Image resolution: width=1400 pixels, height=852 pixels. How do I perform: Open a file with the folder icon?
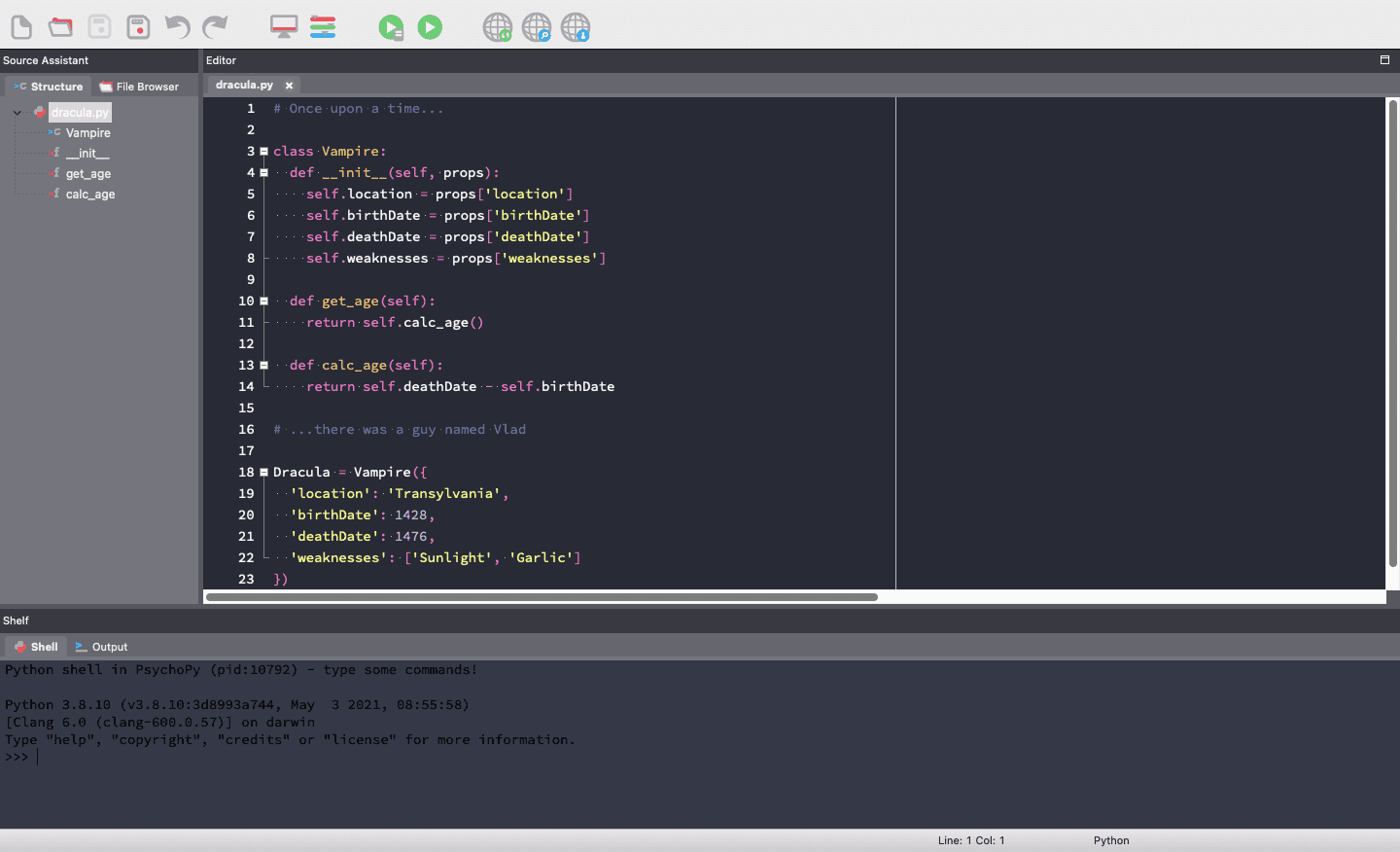(60, 27)
